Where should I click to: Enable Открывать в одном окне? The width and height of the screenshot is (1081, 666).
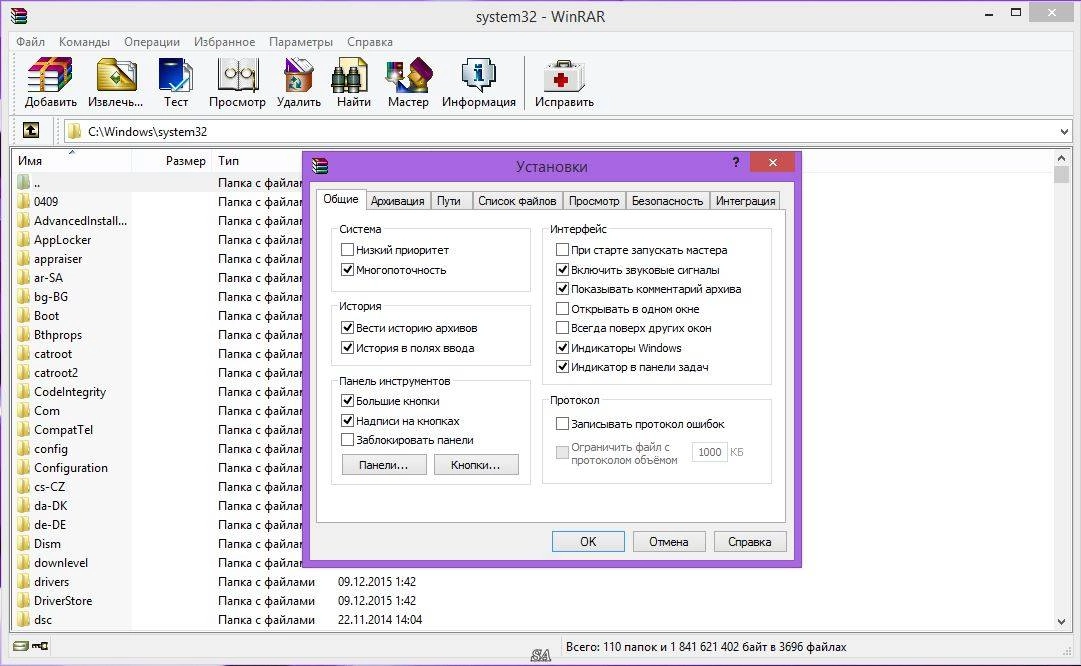coord(563,309)
